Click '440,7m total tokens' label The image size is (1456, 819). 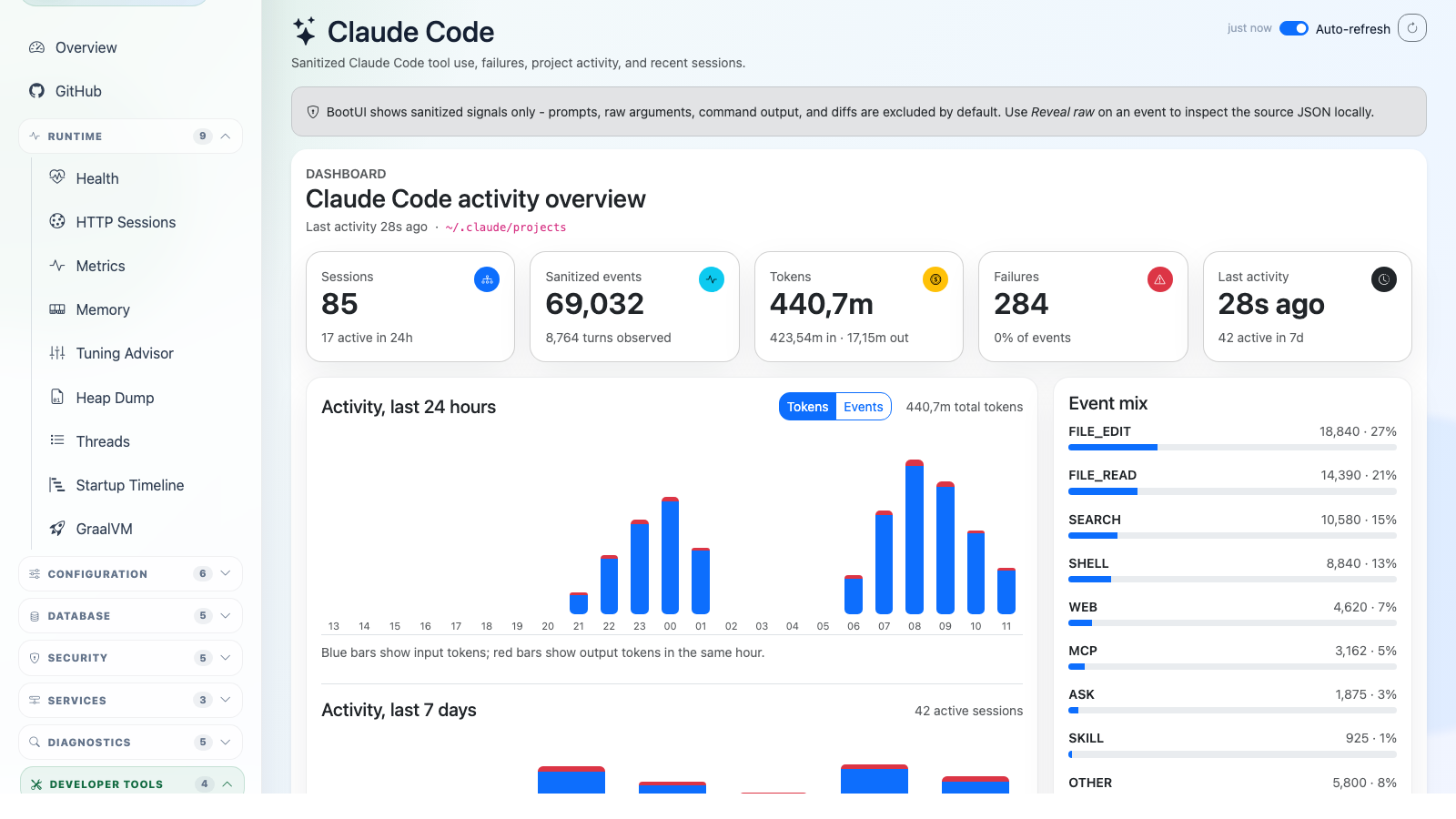coord(965,407)
